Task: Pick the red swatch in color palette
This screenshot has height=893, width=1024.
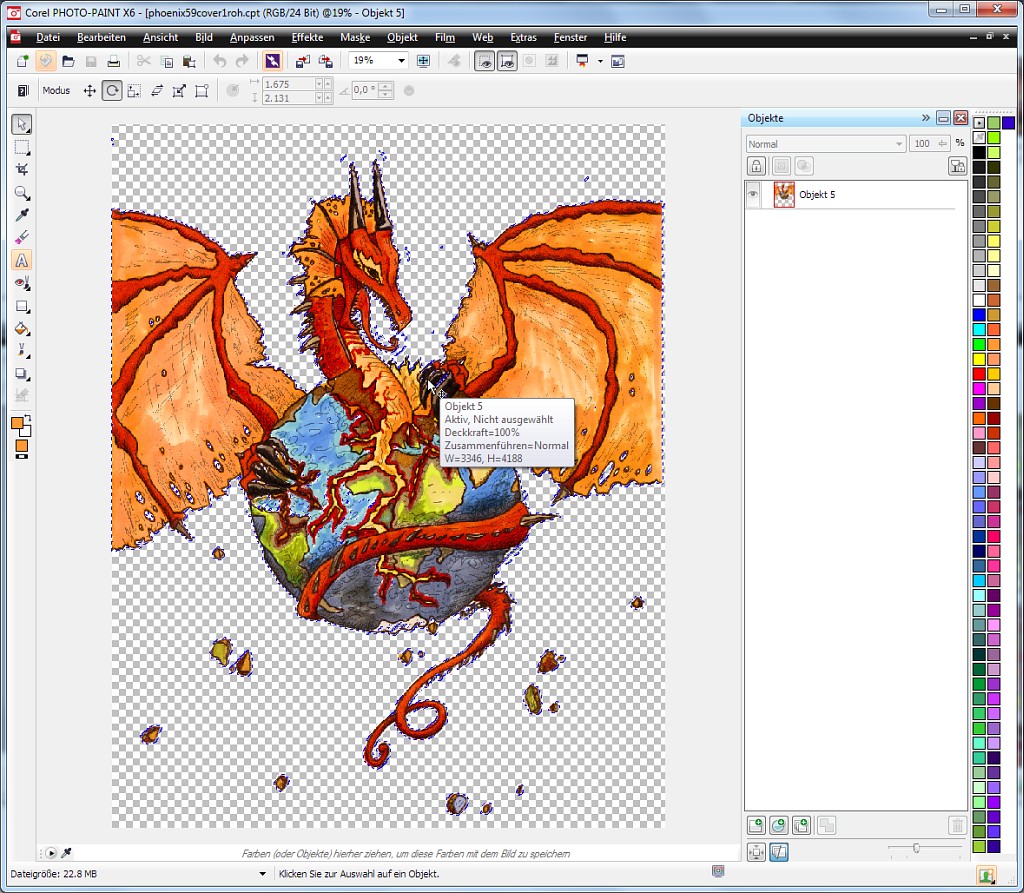Action: 979,374
